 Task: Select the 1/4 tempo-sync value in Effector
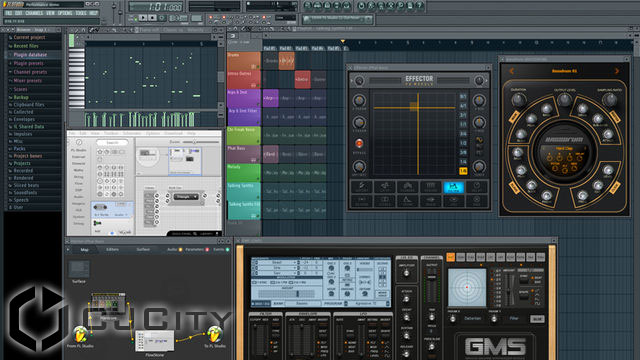(463, 162)
